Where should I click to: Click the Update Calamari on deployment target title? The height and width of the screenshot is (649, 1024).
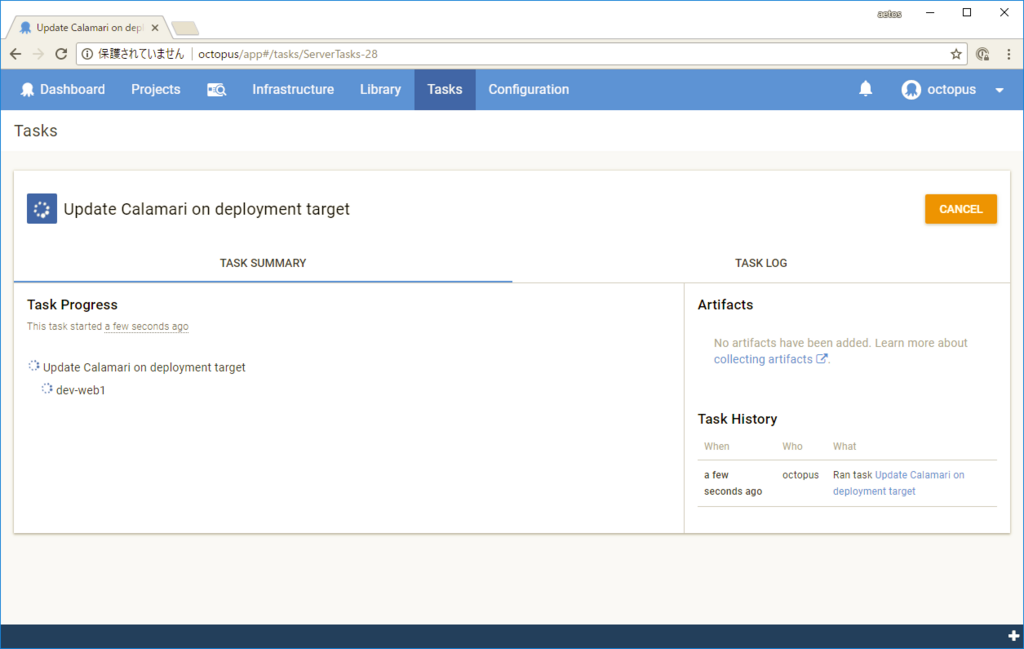206,209
